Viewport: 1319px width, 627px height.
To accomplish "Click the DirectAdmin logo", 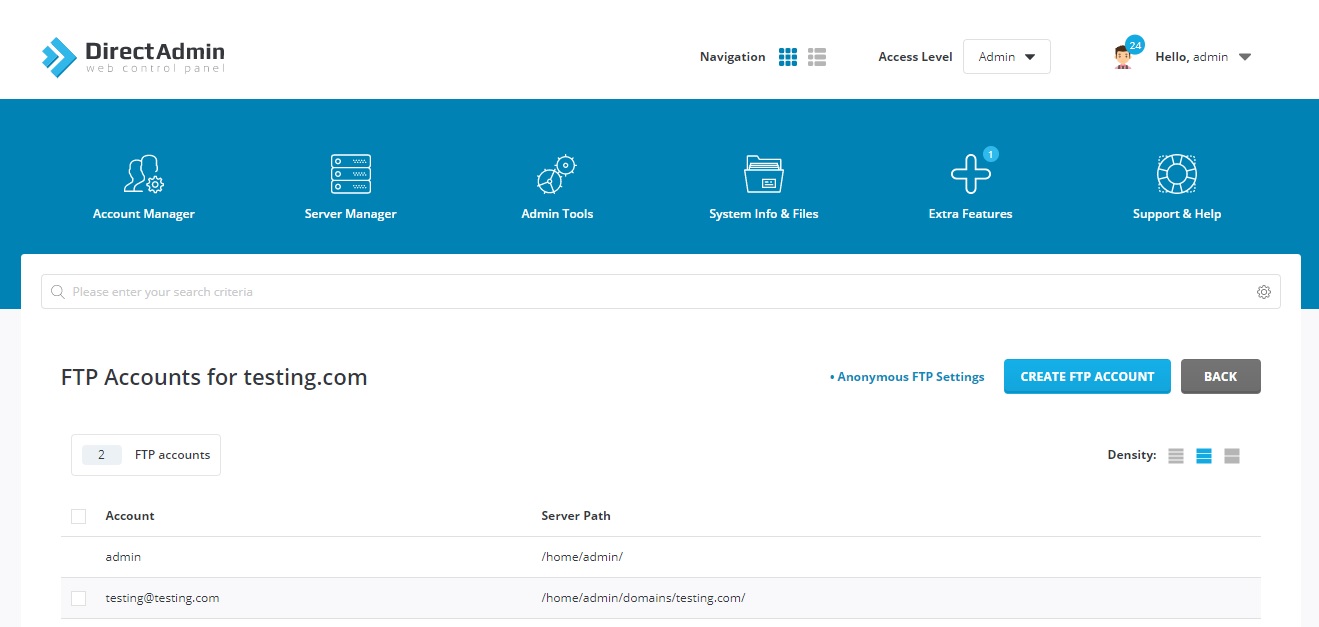I will tap(133, 57).
